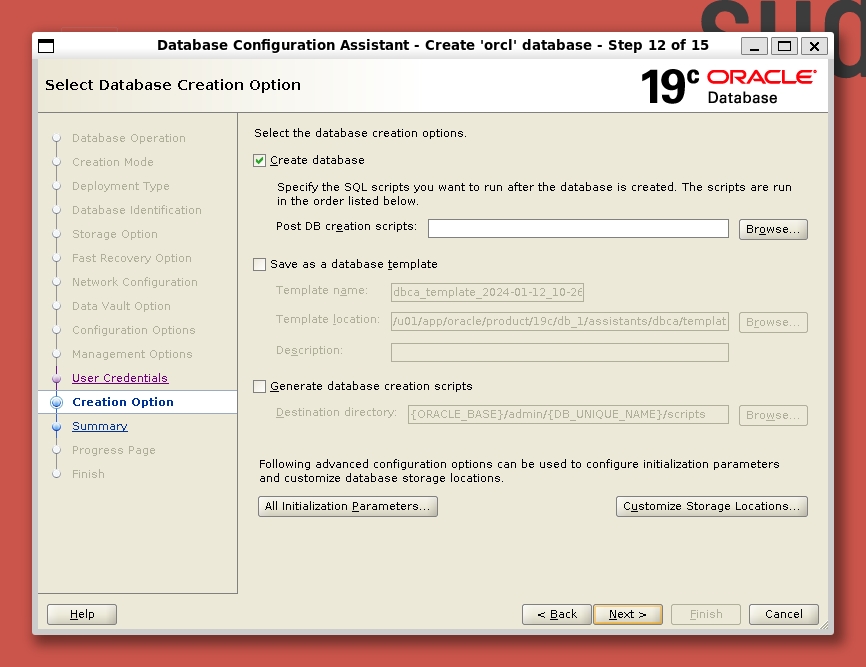
Task: Enable Save as a database template
Action: 260,264
